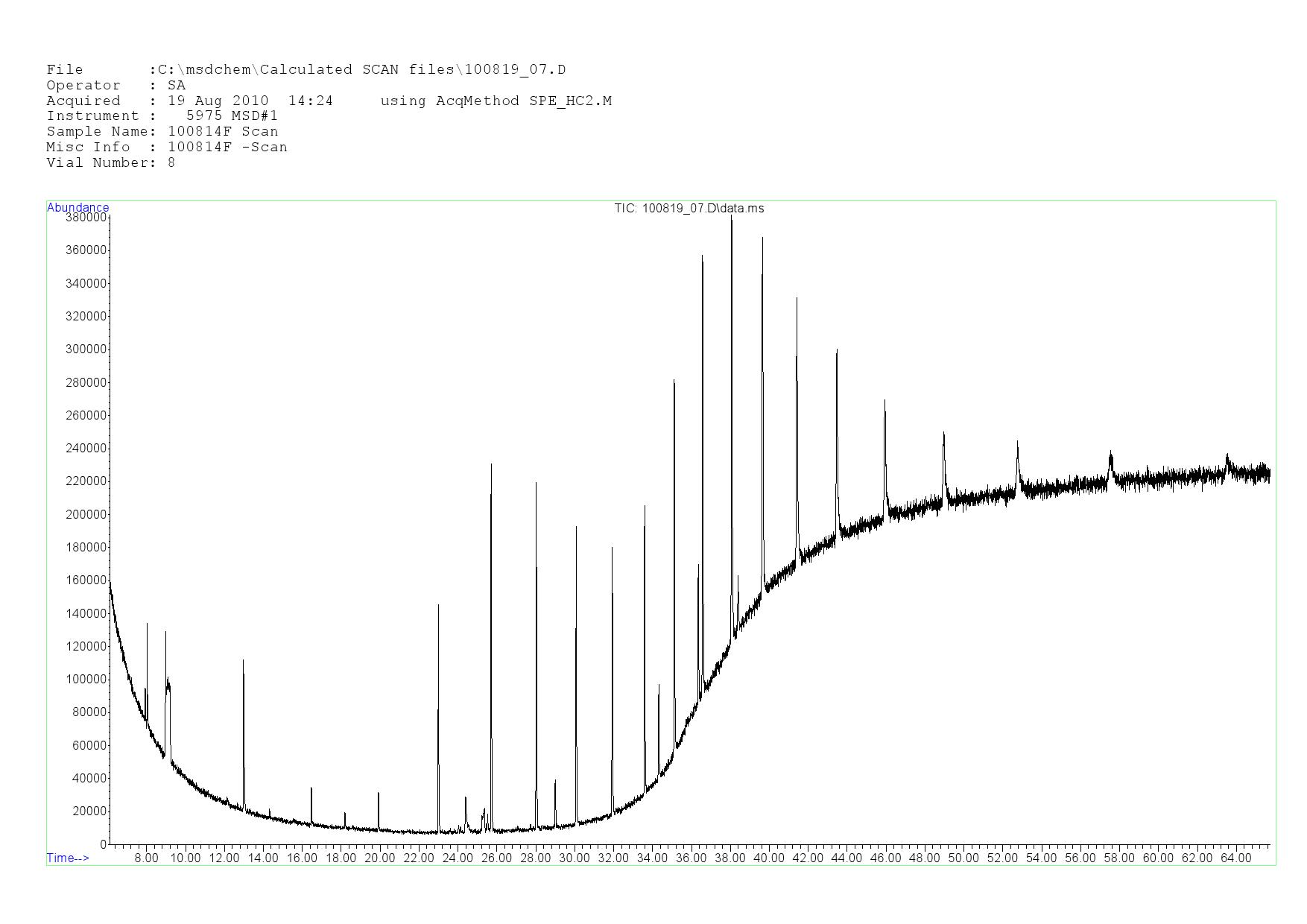
Task: Pick the tallest peak apex near 38.00 minutes
Action: click(731, 218)
